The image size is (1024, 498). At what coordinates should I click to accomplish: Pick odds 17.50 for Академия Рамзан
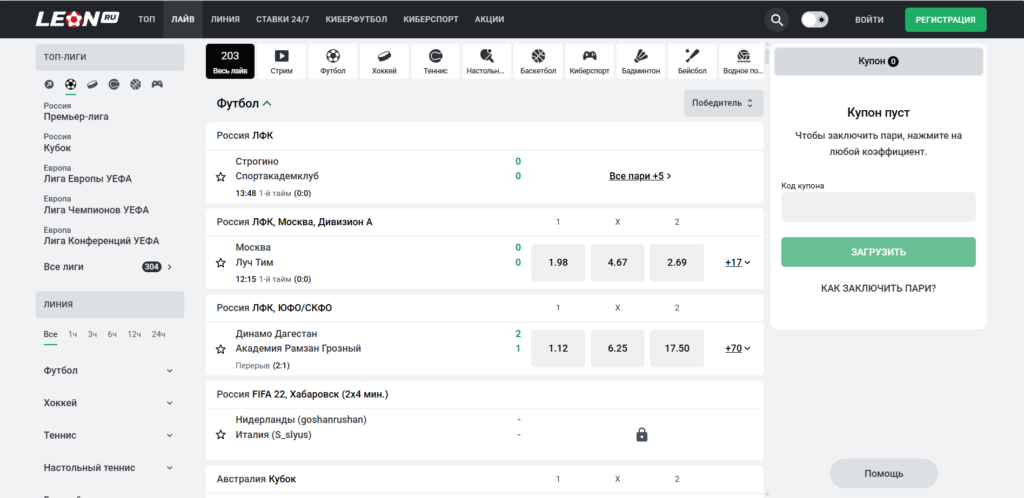(x=677, y=349)
